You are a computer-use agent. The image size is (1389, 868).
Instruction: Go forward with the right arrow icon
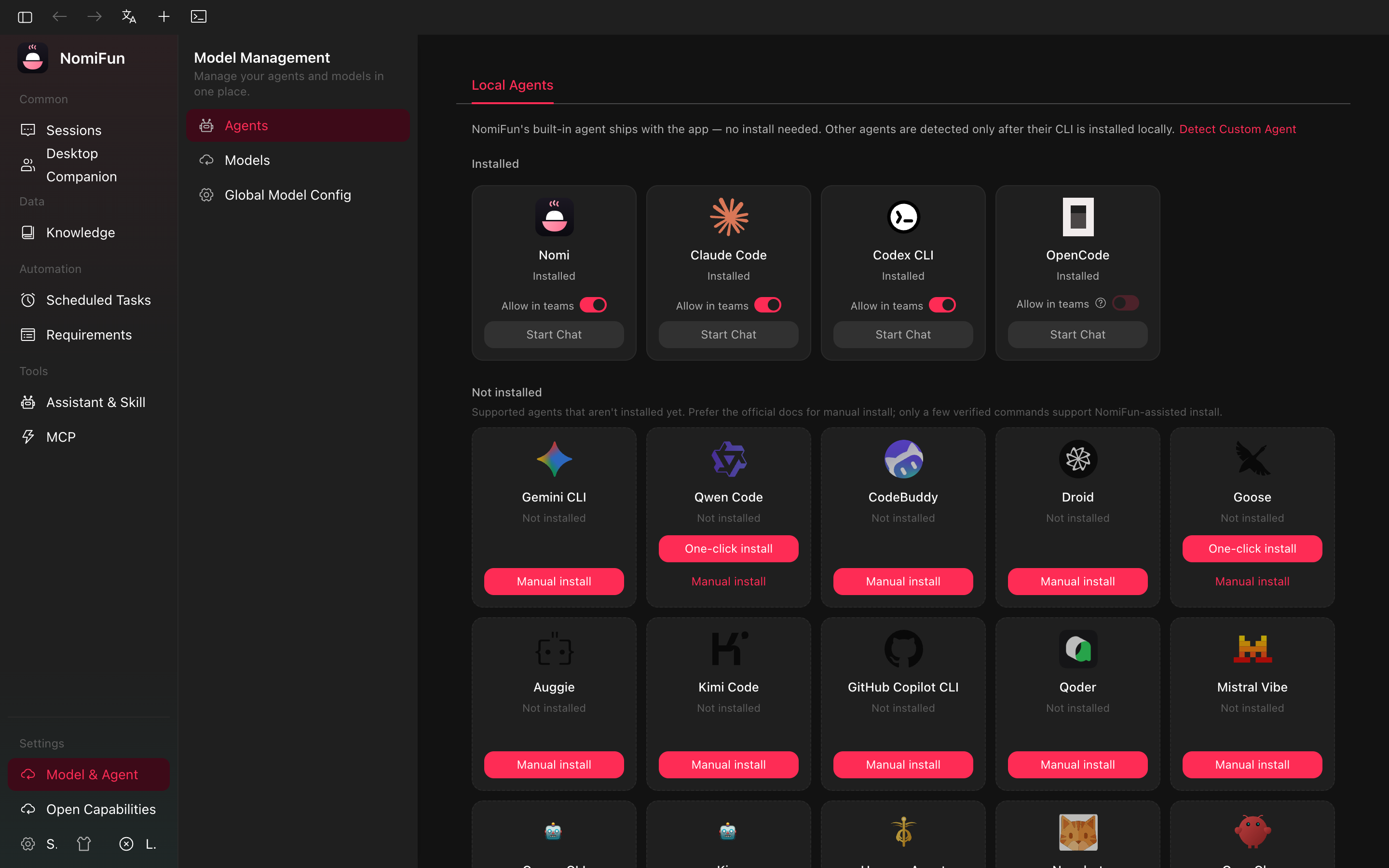(94, 17)
